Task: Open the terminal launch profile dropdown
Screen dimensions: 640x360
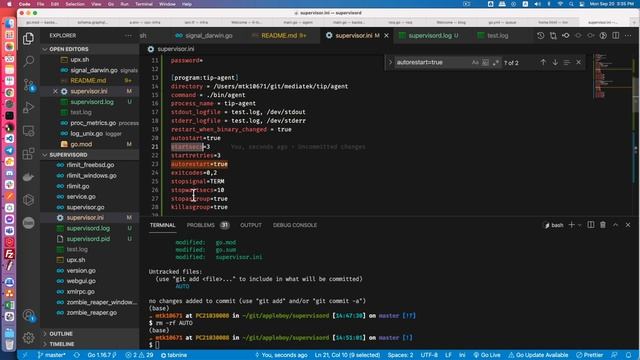Action: (580, 225)
